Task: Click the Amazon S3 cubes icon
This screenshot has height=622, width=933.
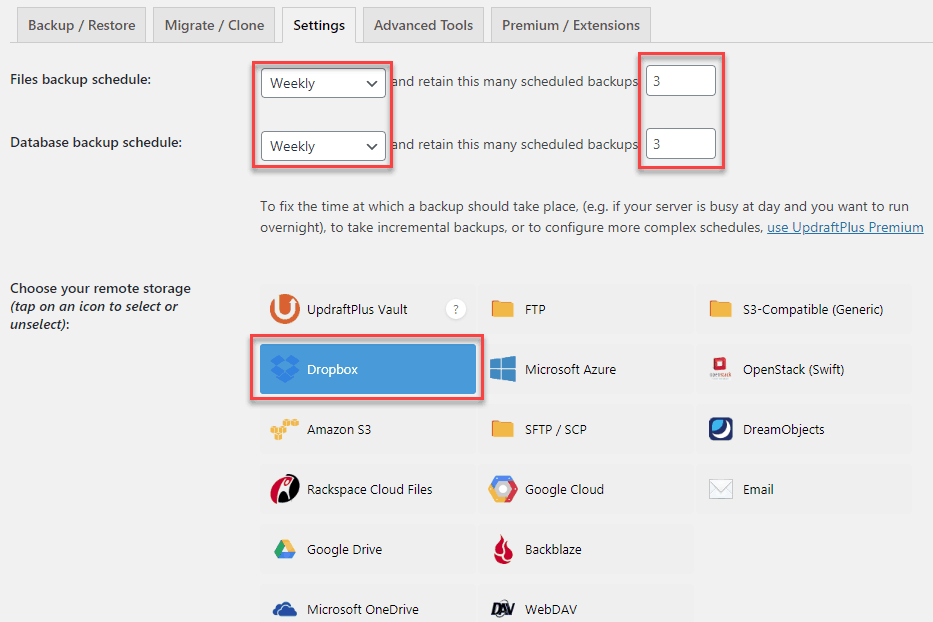Action: [284, 429]
